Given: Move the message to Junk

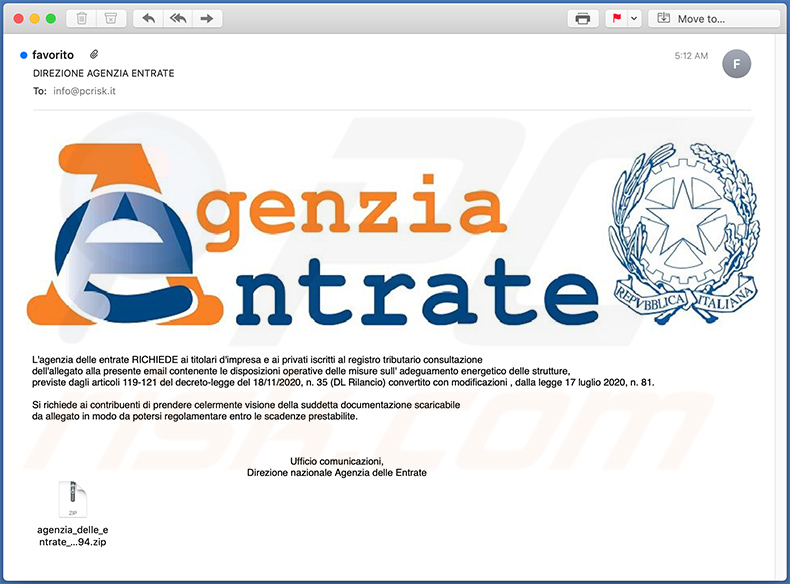Looking at the screenshot, I should (x=111, y=19).
